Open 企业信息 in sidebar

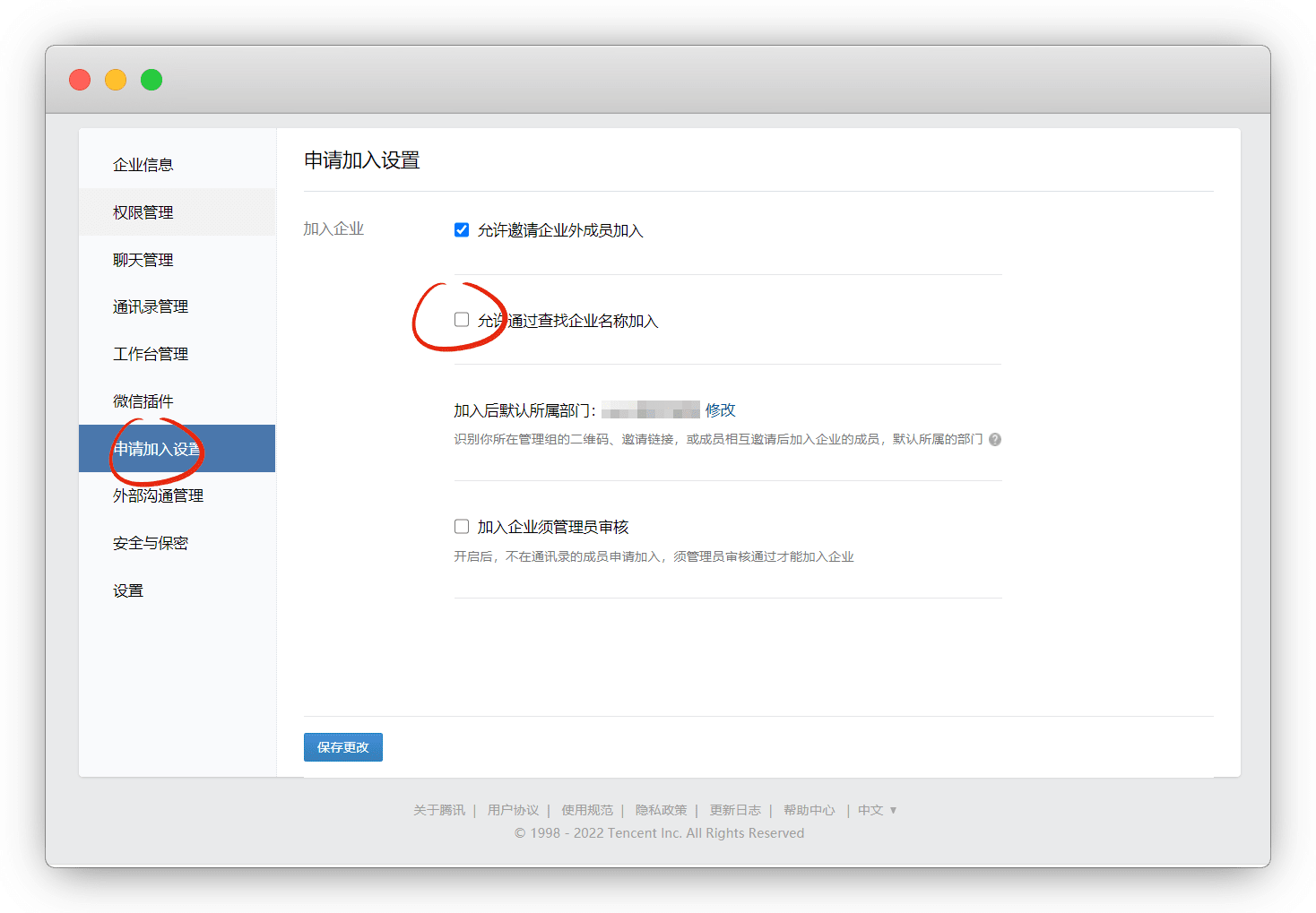(x=143, y=165)
